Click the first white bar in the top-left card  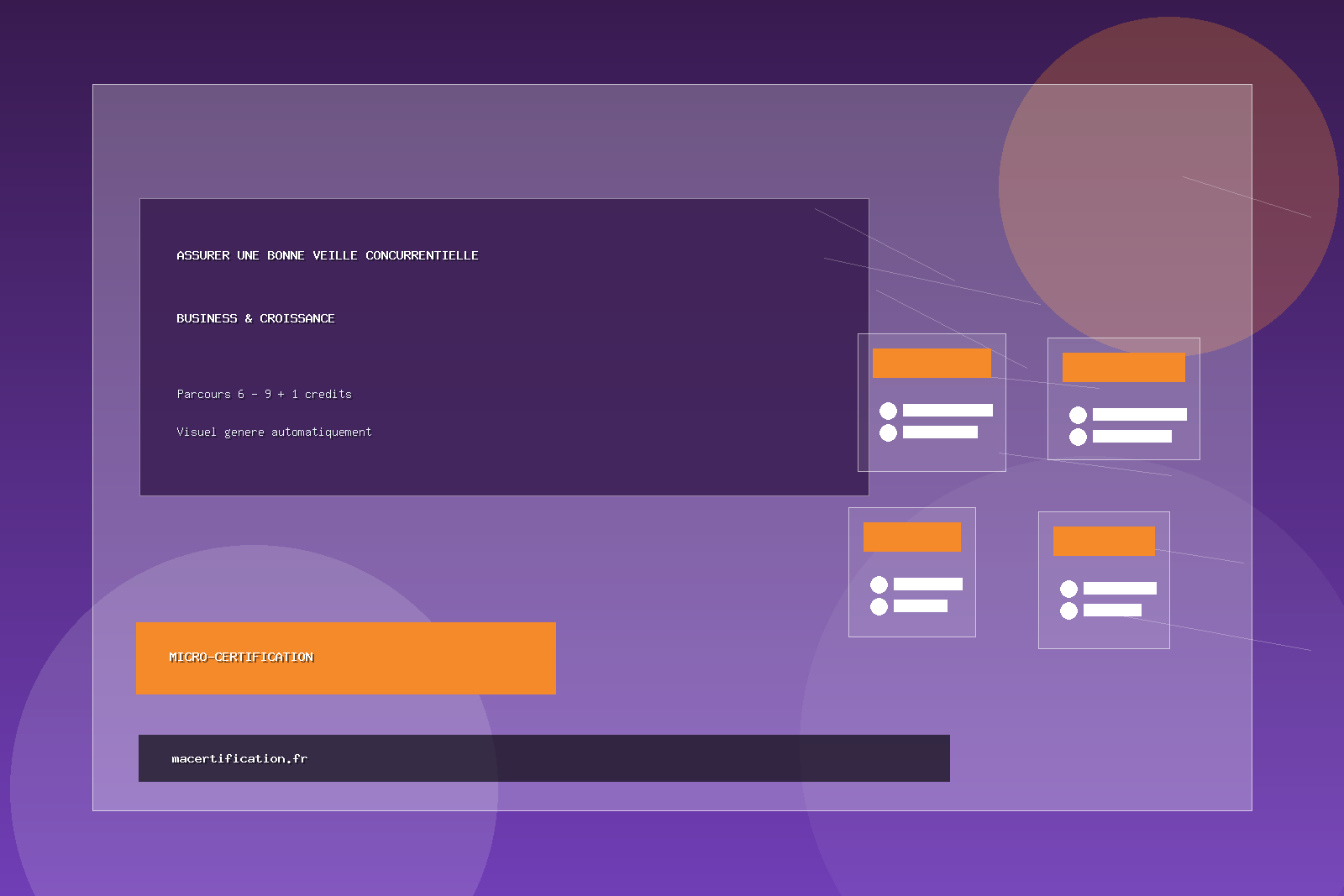click(x=948, y=411)
